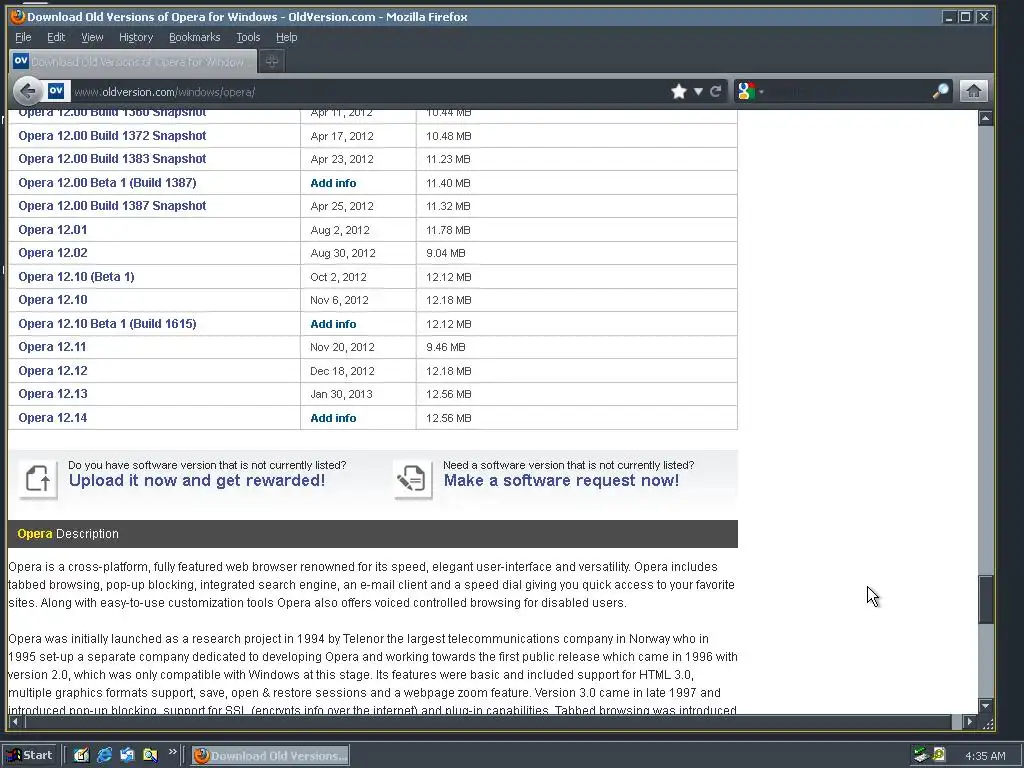1024x768 pixels.
Task: Open the Opera 12.10 (Beta 1) link
Action: click(x=76, y=277)
